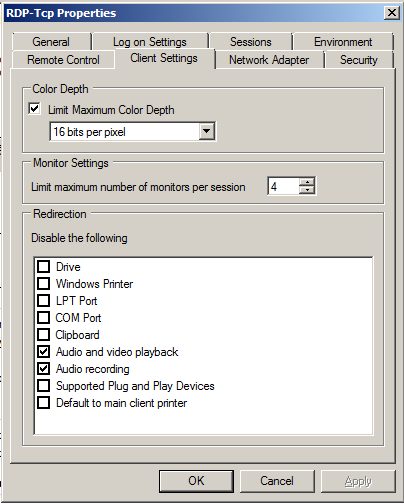Check the Windows Printer checkbox

coord(44,284)
